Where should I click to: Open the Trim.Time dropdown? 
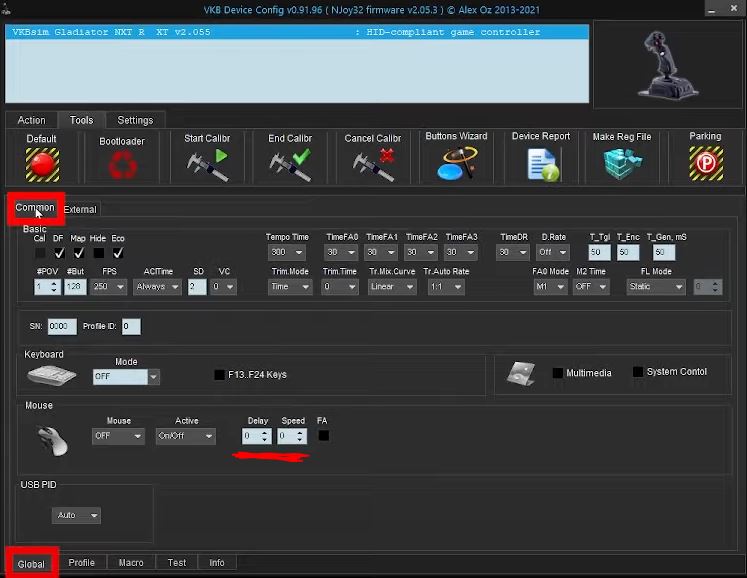click(x=339, y=286)
